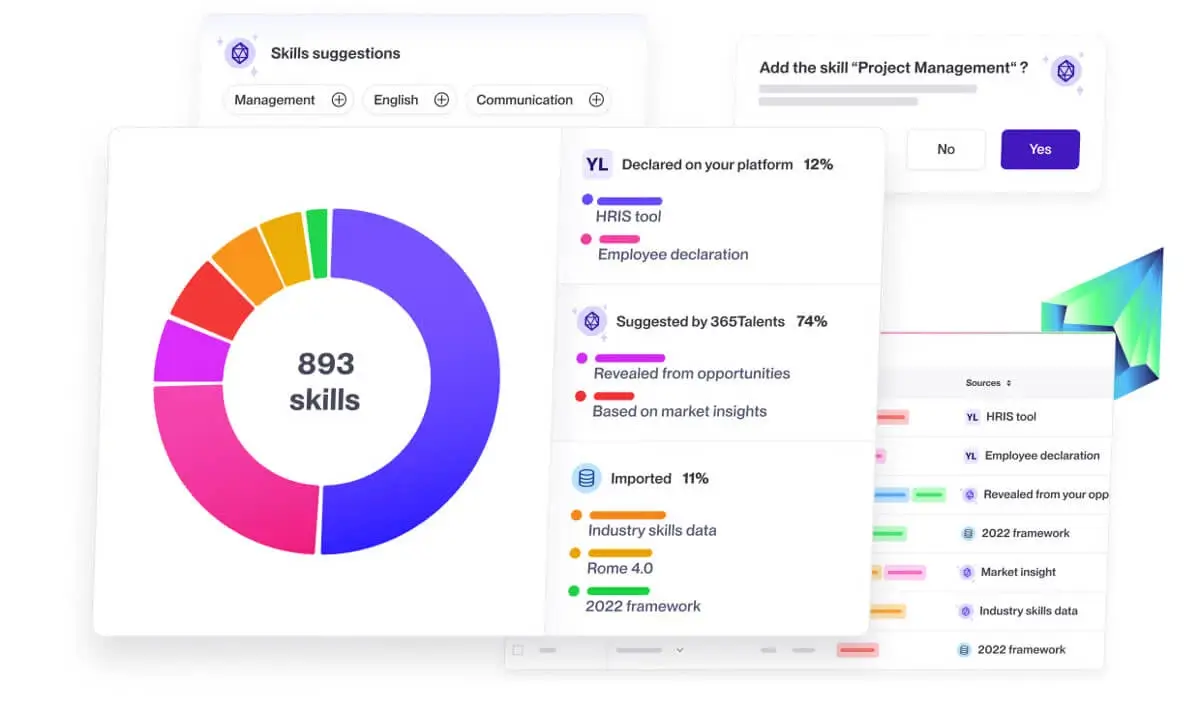
Task: Sort the table by the Sources column
Action: point(986,382)
